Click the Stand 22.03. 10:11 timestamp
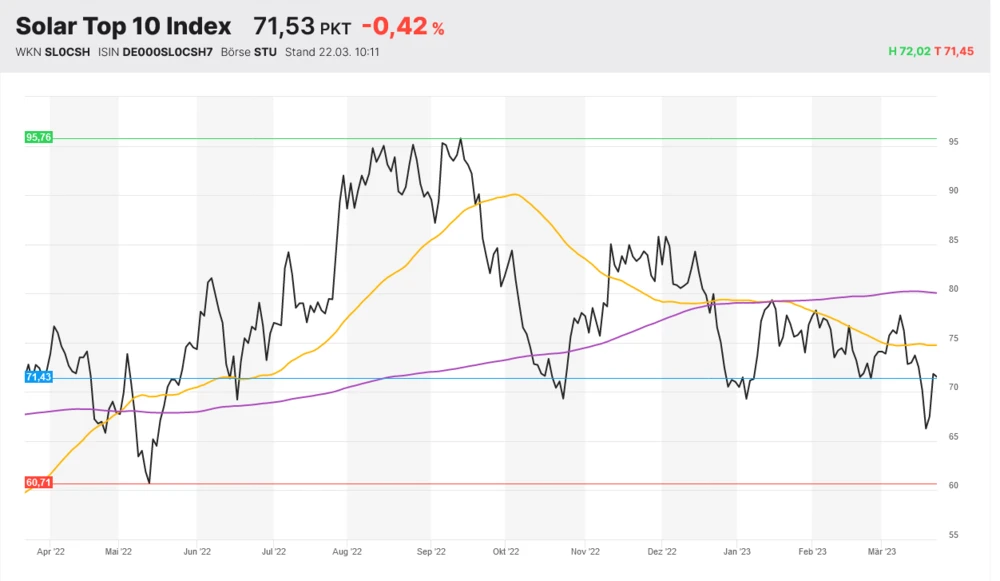The image size is (1000, 581). (331, 52)
